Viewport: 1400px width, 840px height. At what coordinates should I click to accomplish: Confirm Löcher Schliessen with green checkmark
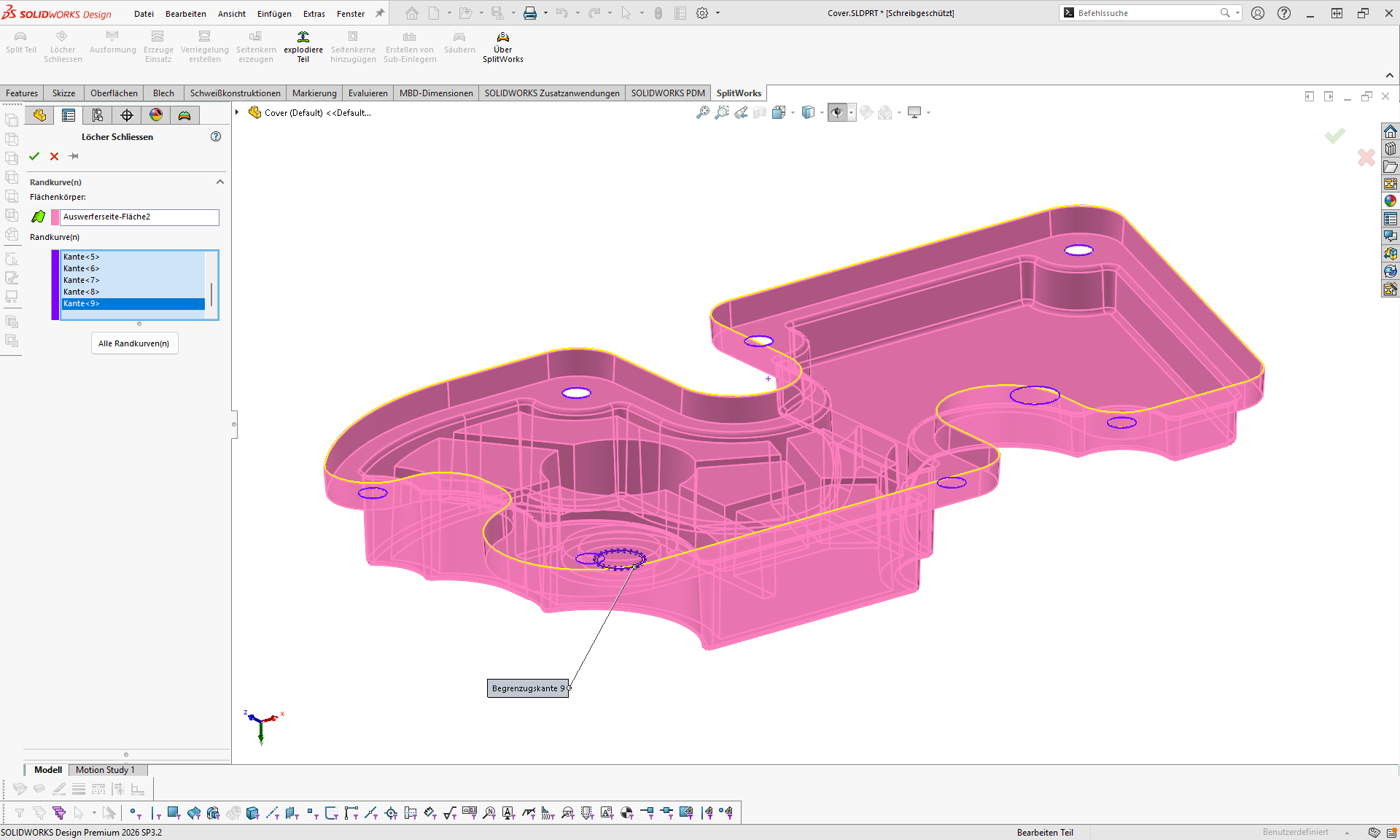pyautogui.click(x=34, y=156)
